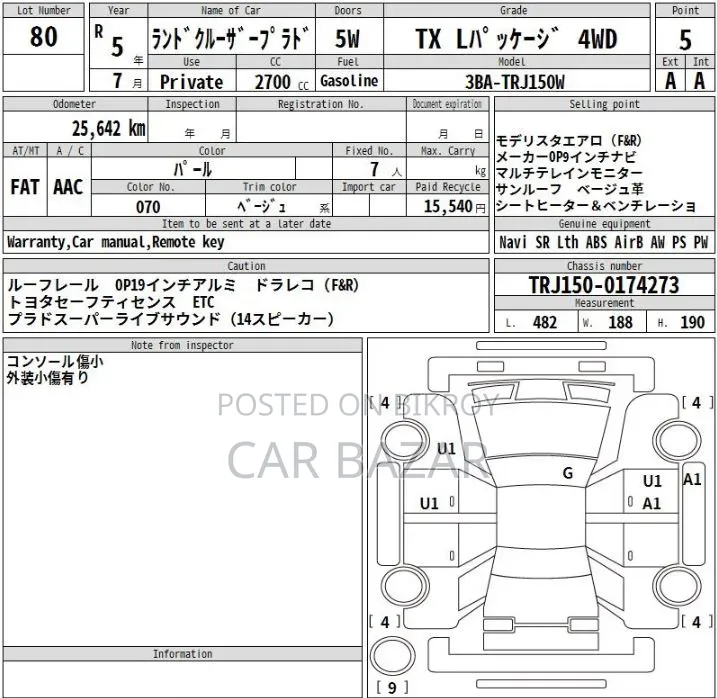Click the exterior grade A under Ext
717x698 pixels.
[x=670, y=81]
